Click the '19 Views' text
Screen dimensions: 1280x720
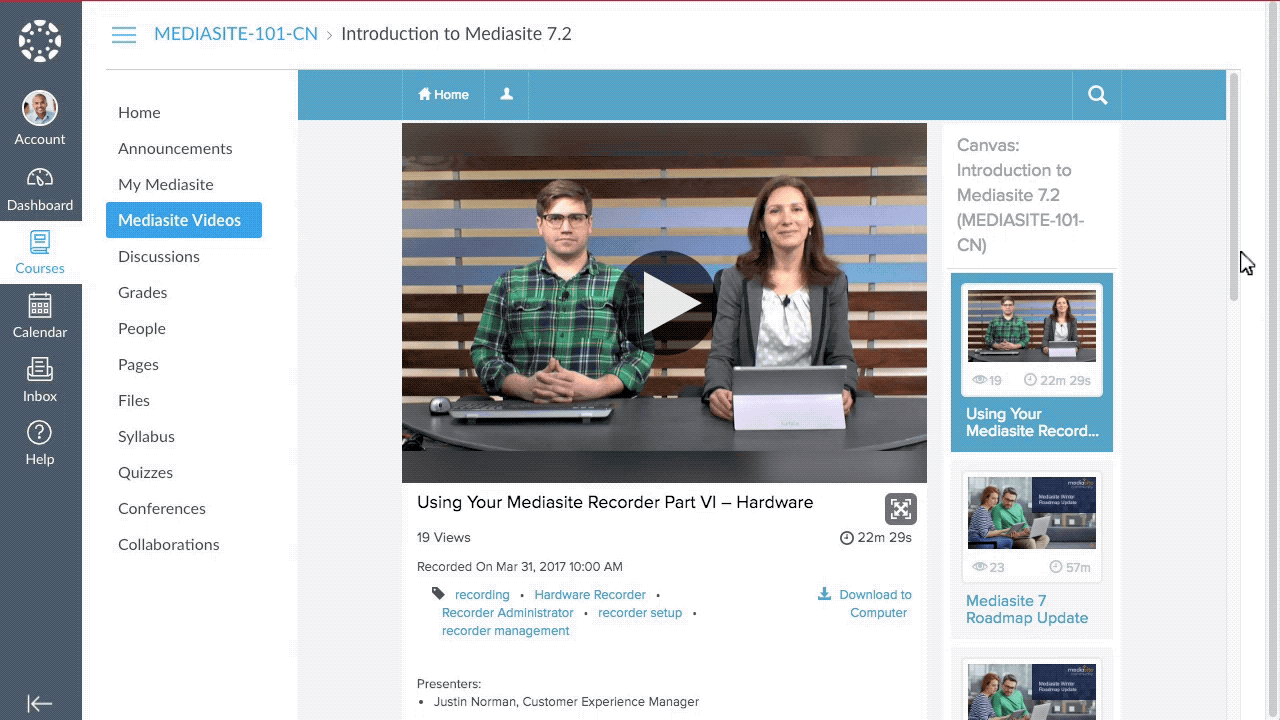(x=443, y=538)
